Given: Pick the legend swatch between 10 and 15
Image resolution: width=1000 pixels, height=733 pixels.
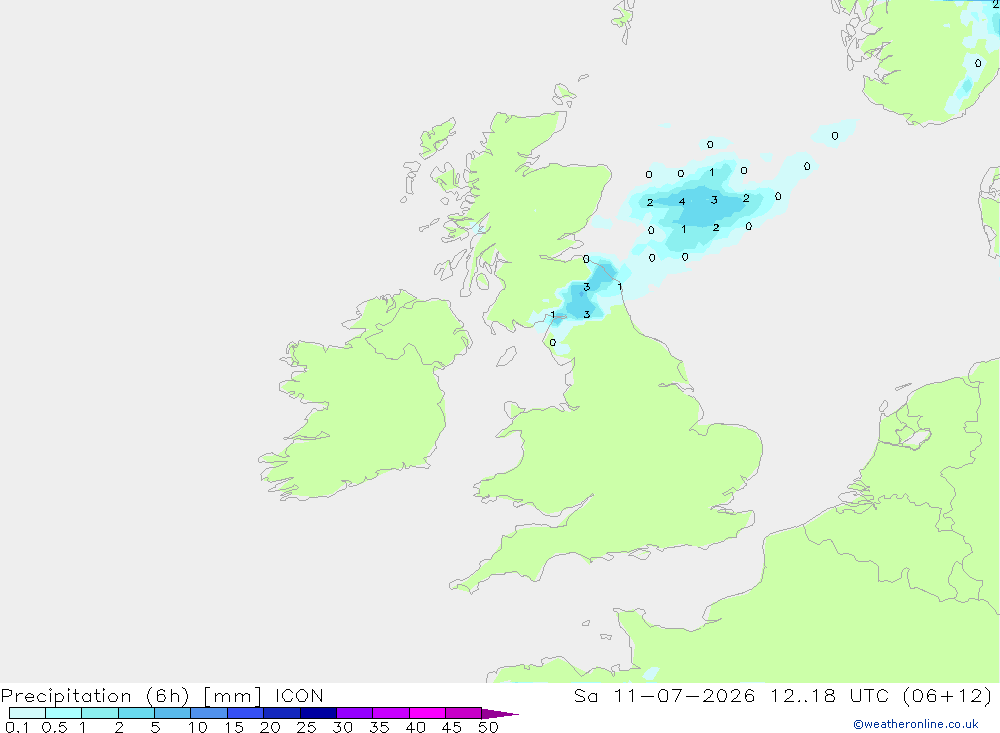Looking at the screenshot, I should (x=209, y=713).
